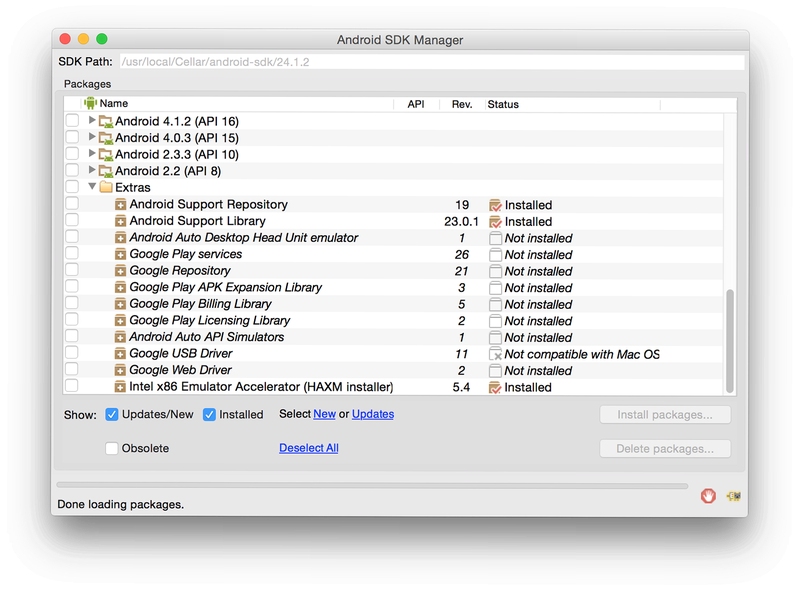This screenshot has height=590, width=800.
Task: Click the Not compatible status icon for Google USB Driver
Action: [x=495, y=354]
